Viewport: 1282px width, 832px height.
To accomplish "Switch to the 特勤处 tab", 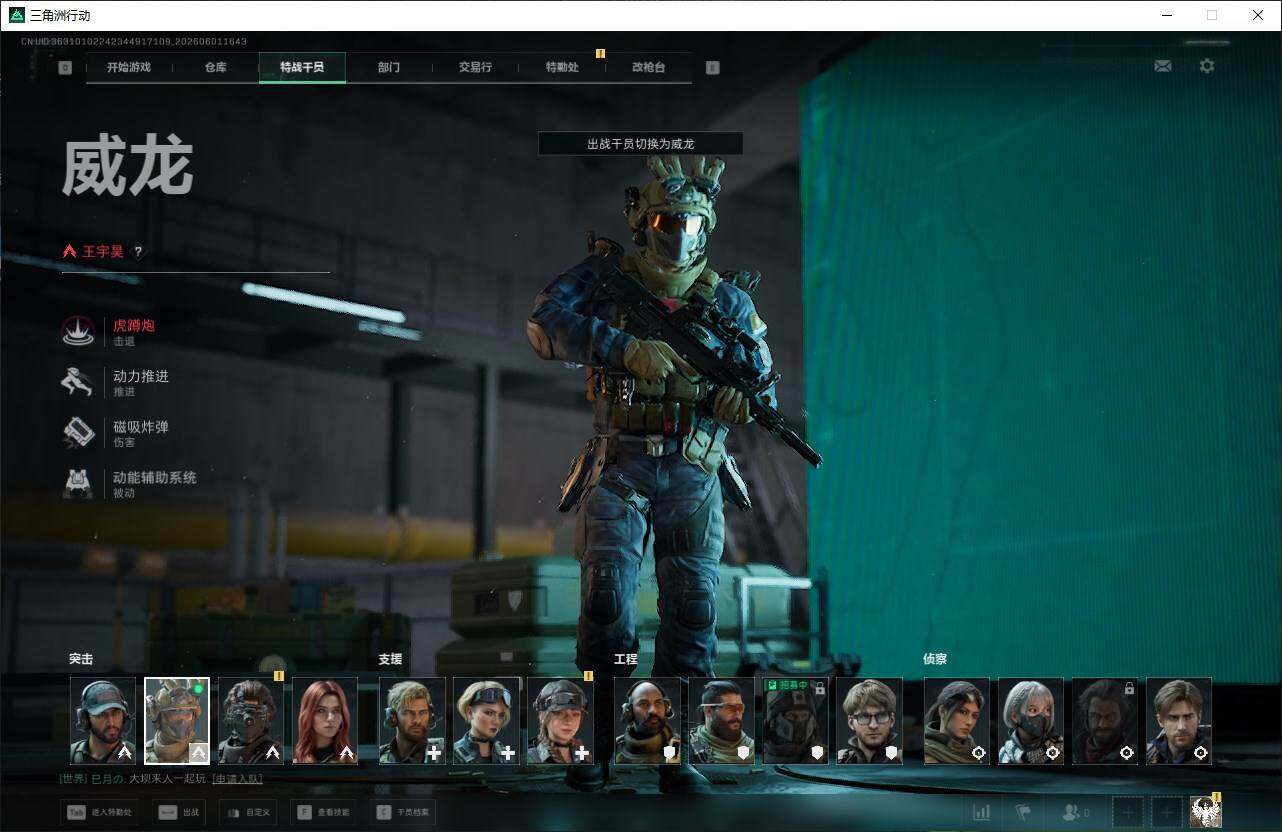I will click(562, 68).
